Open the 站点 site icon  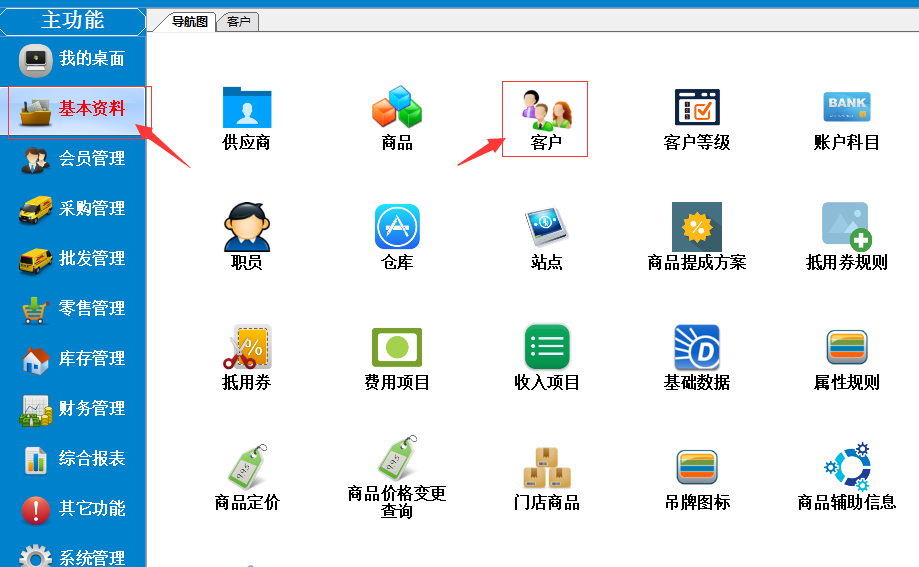(546, 227)
